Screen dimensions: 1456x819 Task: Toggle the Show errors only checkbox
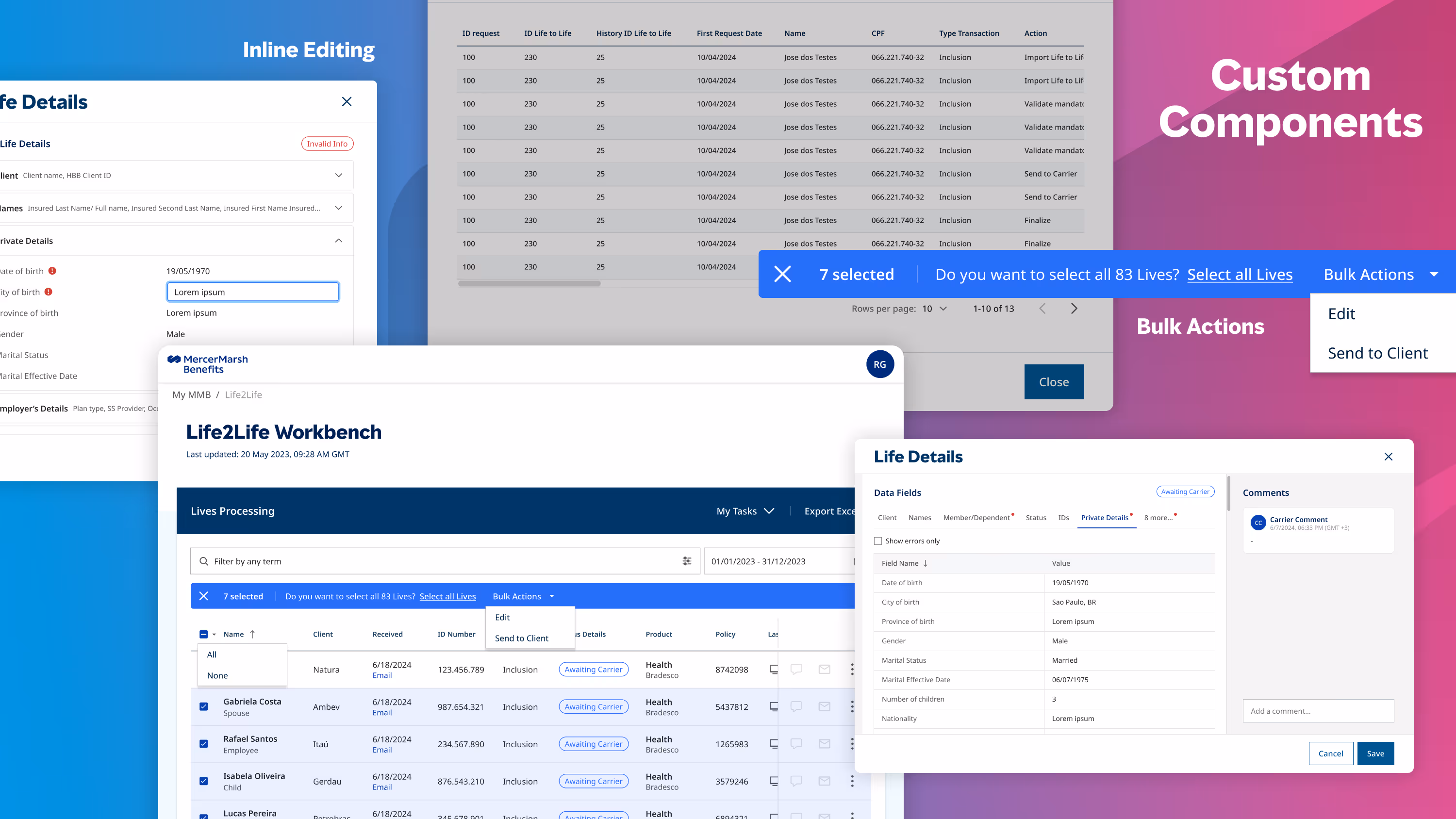tap(878, 541)
